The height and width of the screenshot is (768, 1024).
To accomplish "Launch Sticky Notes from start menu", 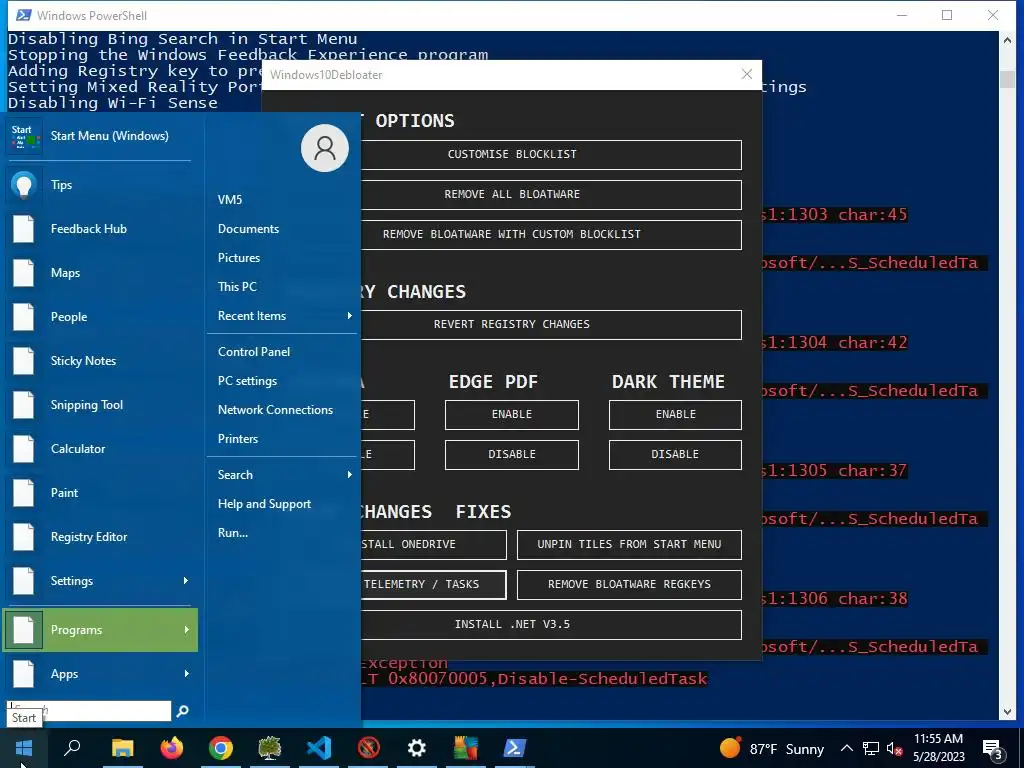I will pyautogui.click(x=101, y=360).
